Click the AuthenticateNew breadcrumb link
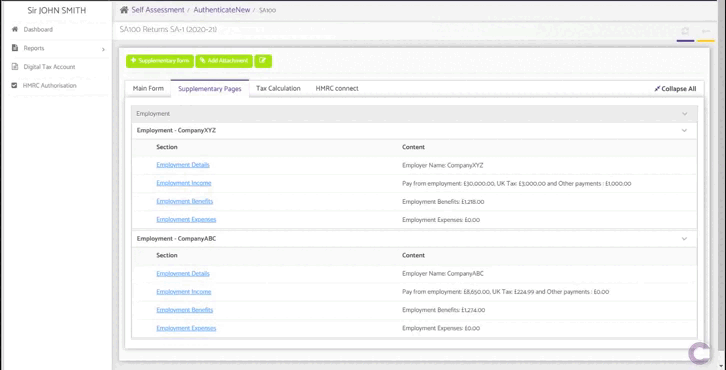Viewport: 726px width, 370px height. (222, 10)
